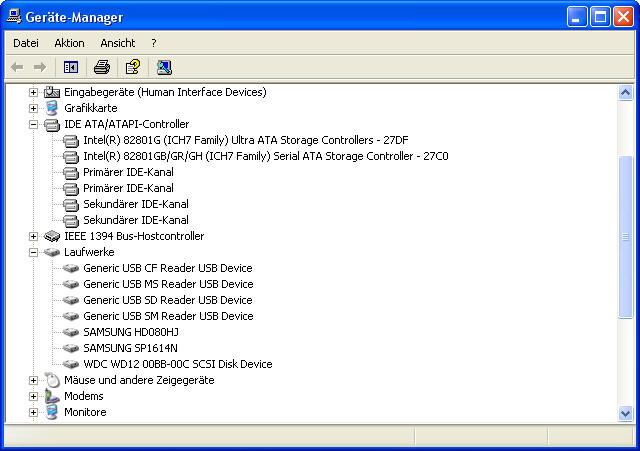The image size is (640, 451).
Task: Select "Generic USB MS Reader USB Device"
Action: (168, 284)
